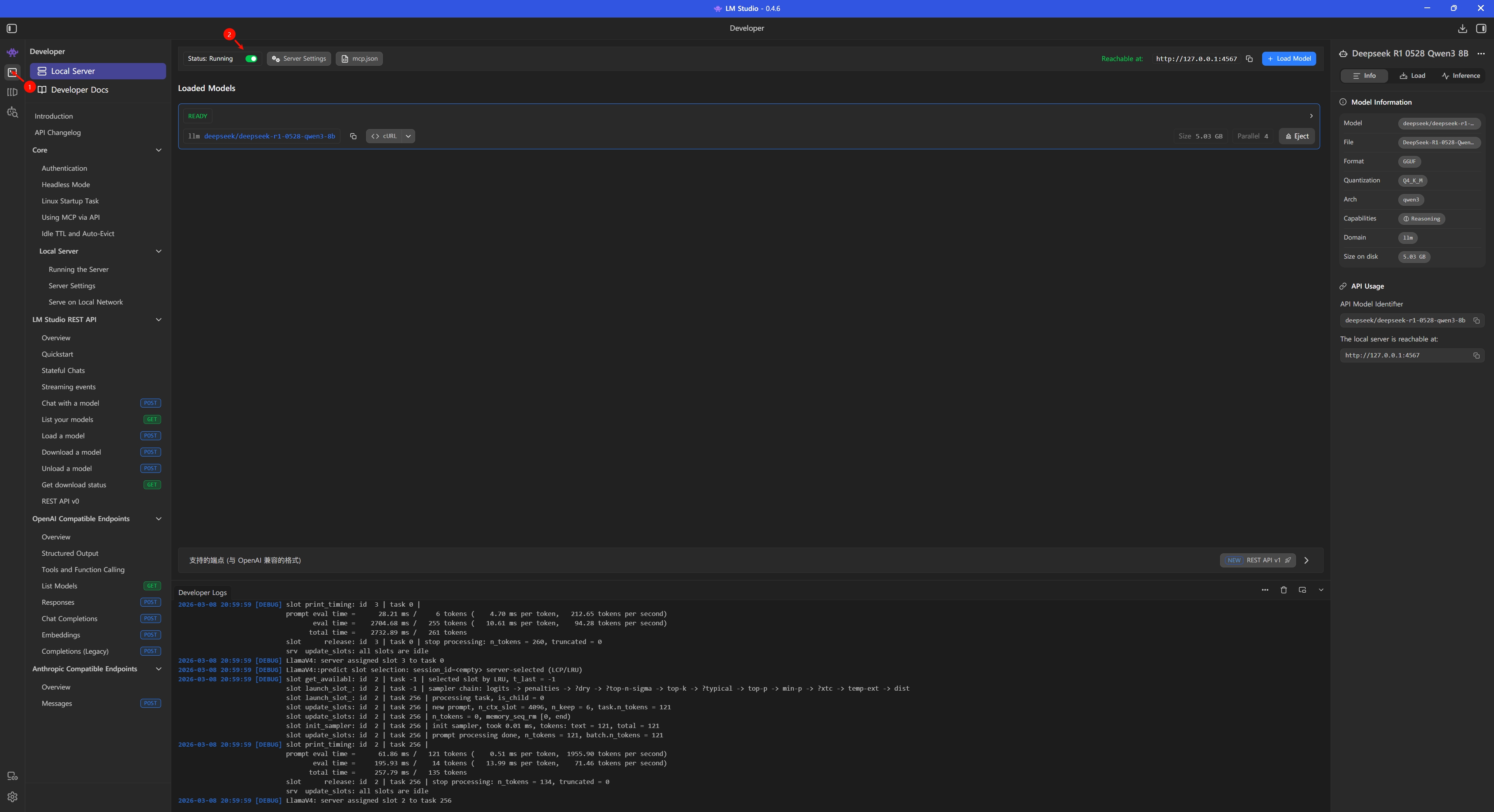Screen dimensions: 1494x812
Task: Toggle the right sidebar panel icon
Action: click(1481, 28)
